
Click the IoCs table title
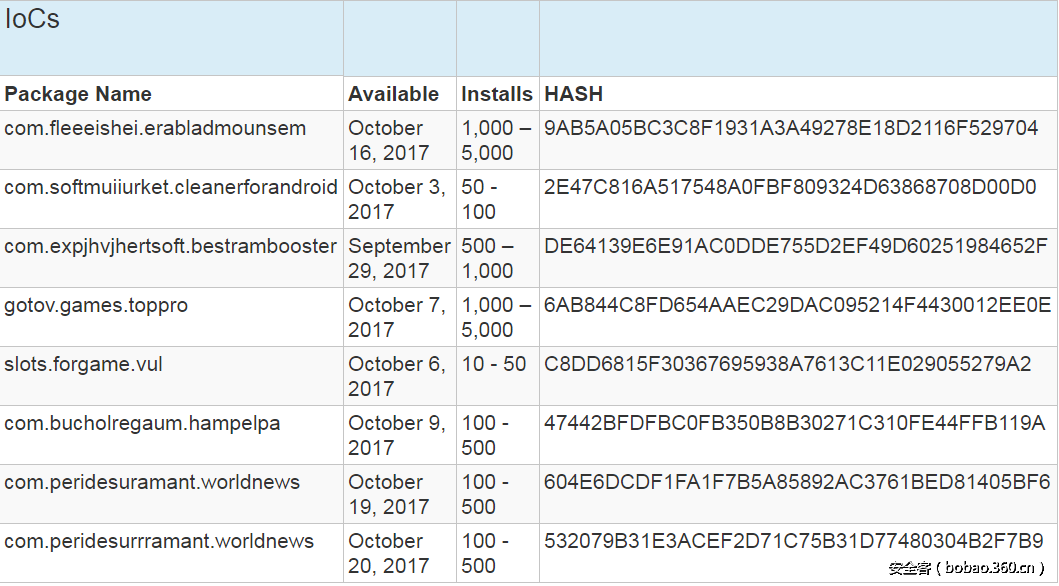pos(32,20)
